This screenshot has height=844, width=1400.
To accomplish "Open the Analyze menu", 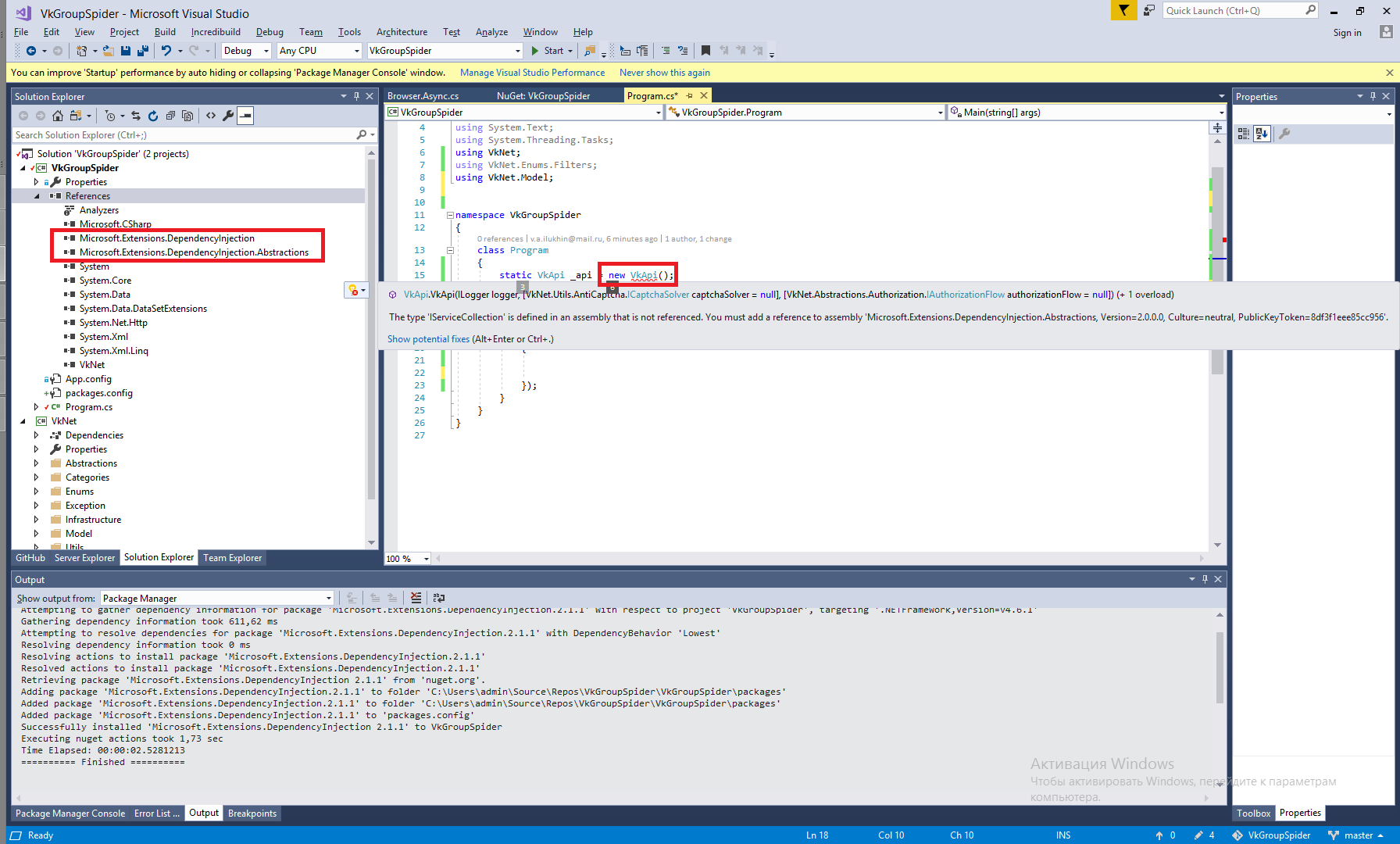I will [491, 32].
